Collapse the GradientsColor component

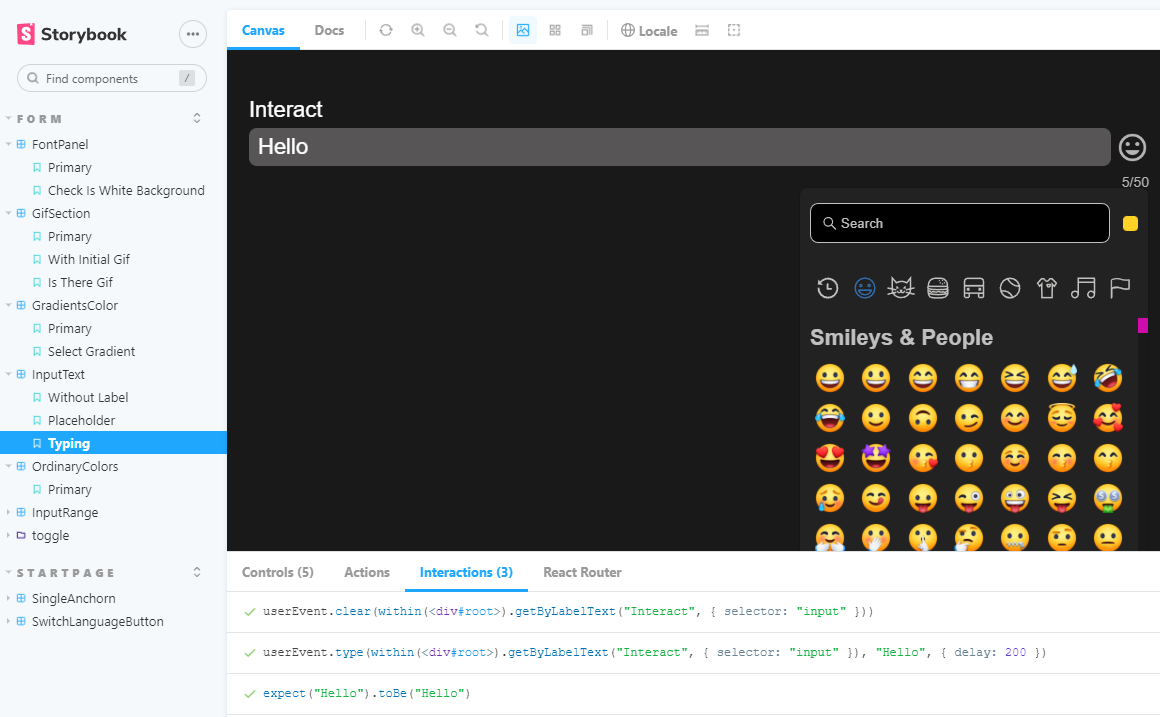[x=75, y=306]
